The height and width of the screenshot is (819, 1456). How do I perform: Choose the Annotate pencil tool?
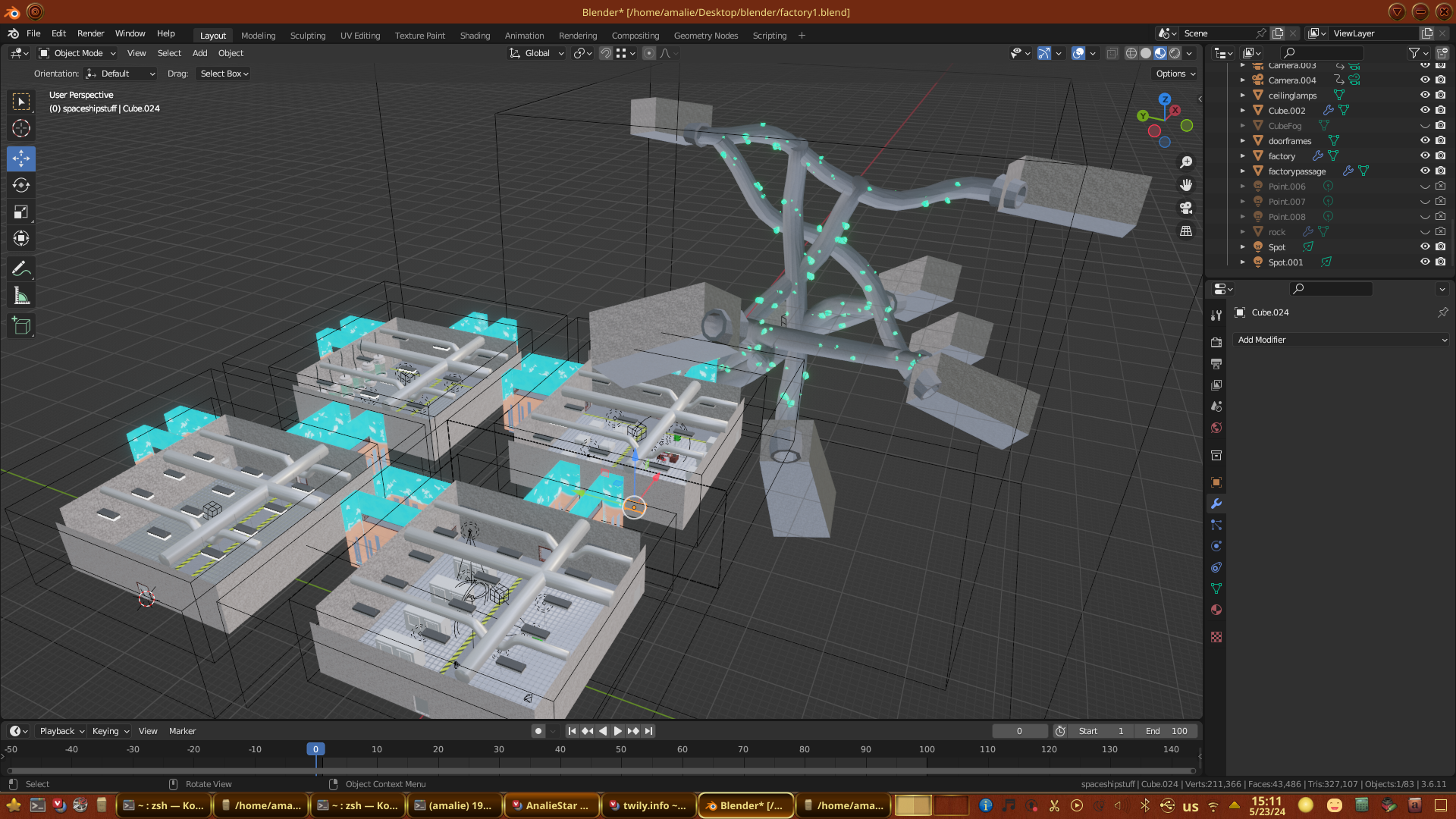point(21,269)
